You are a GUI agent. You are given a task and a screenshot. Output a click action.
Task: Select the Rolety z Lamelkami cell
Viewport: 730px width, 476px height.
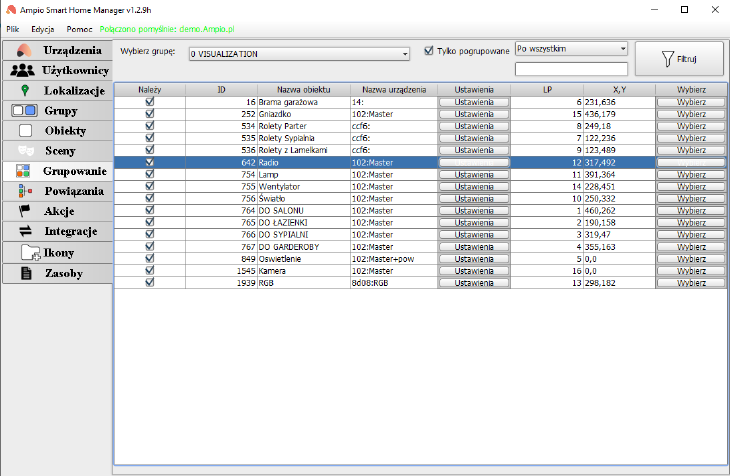click(x=304, y=150)
